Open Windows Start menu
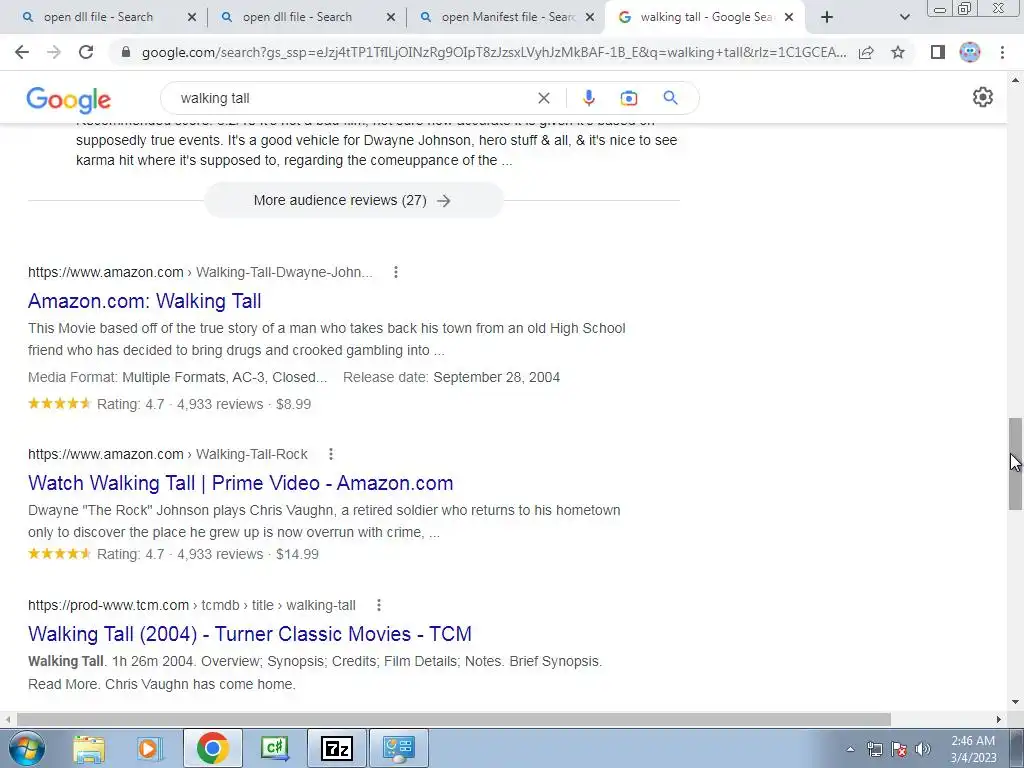 [x=27, y=748]
